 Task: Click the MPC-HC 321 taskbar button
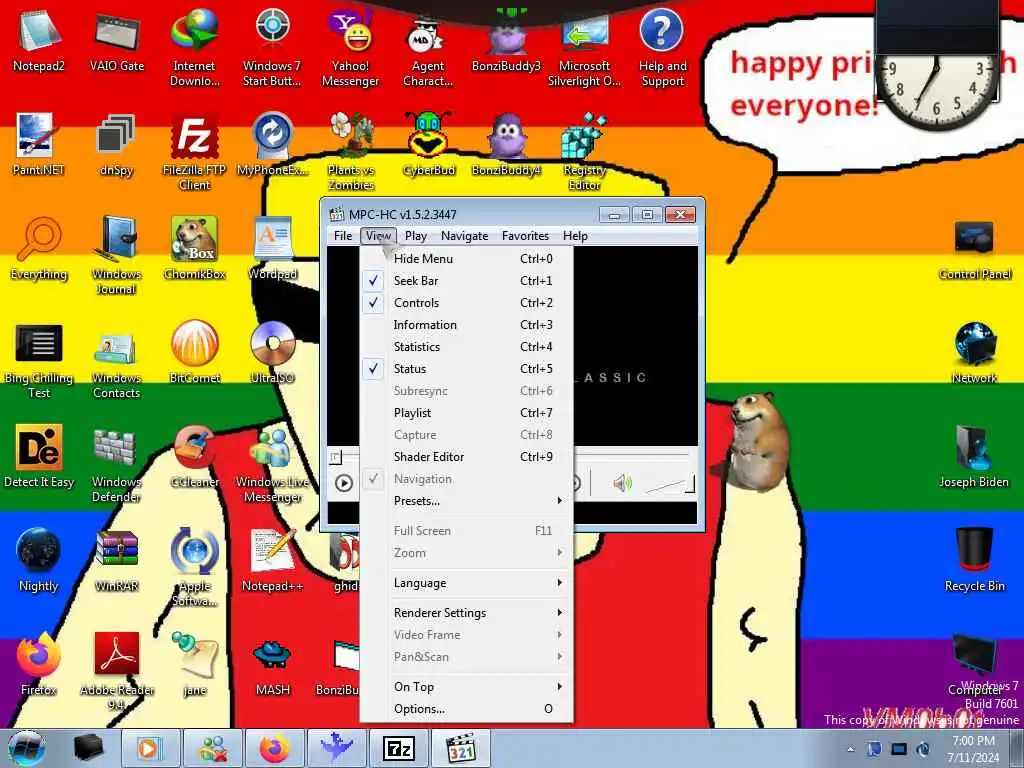461,748
